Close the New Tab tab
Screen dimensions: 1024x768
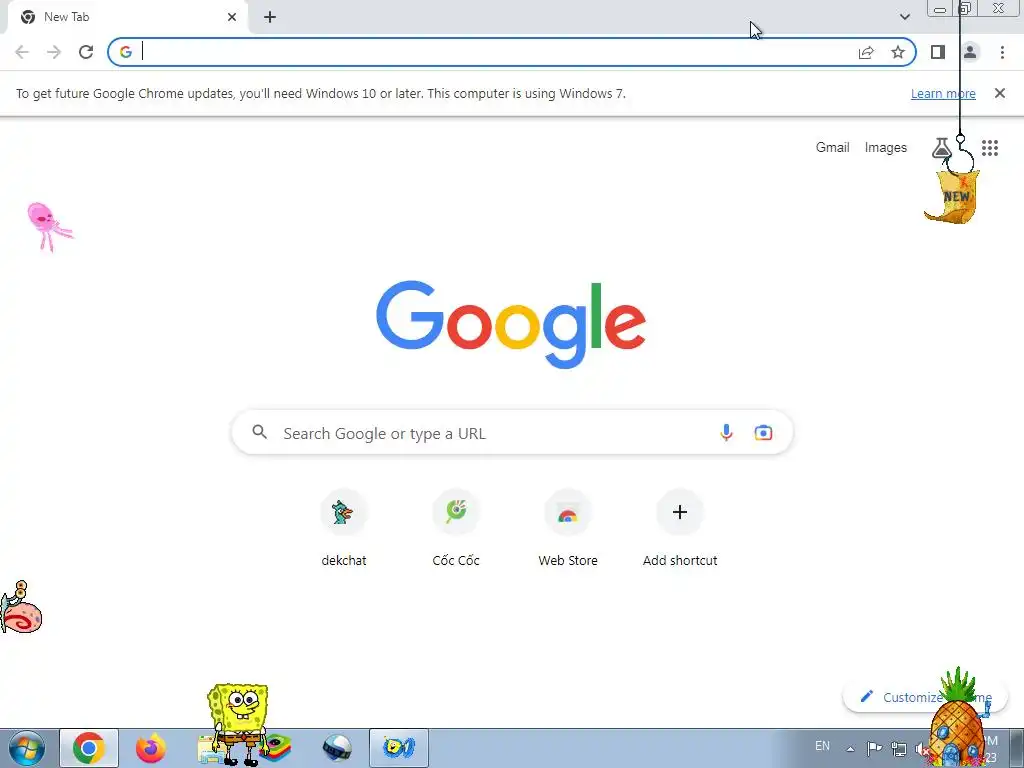tap(232, 17)
